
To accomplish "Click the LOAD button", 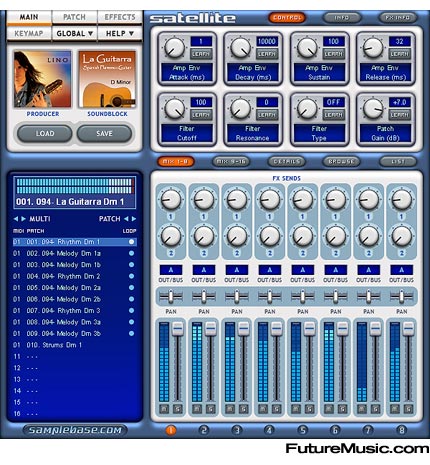I will tap(45, 134).
